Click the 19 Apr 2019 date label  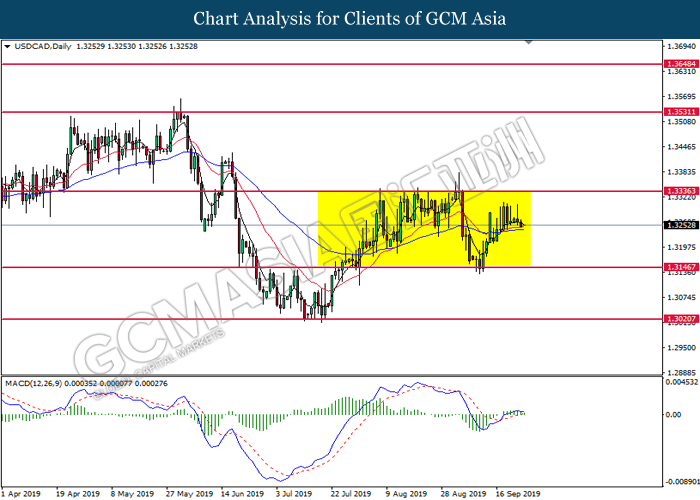click(78, 494)
